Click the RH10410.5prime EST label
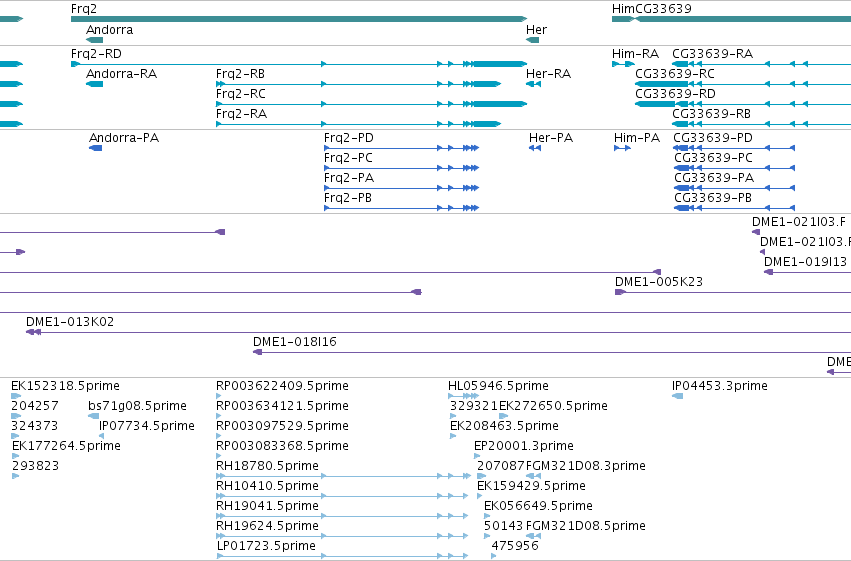This screenshot has width=851, height=561. pyautogui.click(x=267, y=486)
